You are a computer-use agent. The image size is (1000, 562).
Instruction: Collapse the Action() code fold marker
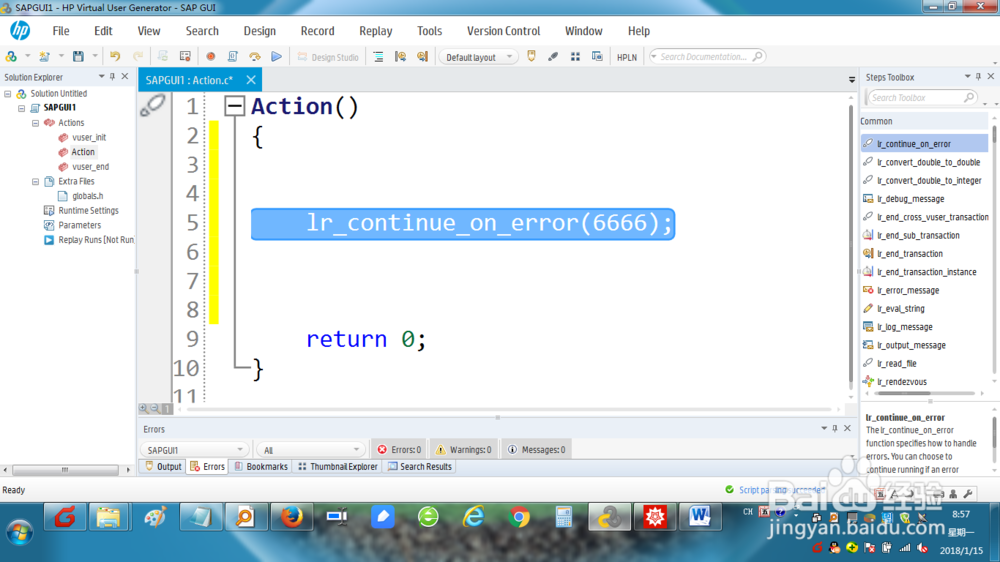coord(235,106)
